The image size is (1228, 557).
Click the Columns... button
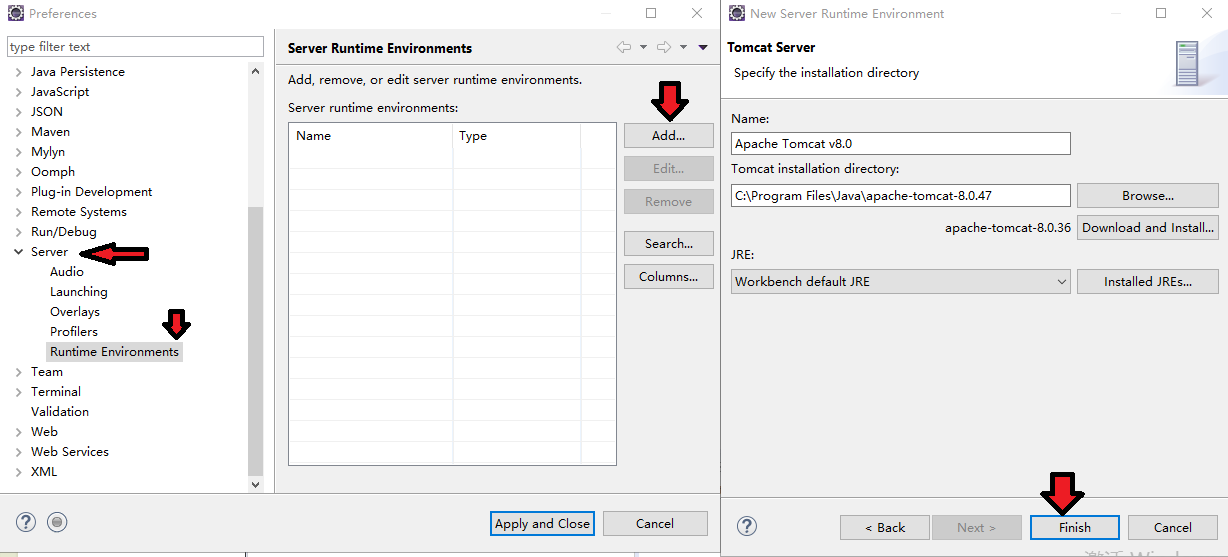point(668,276)
